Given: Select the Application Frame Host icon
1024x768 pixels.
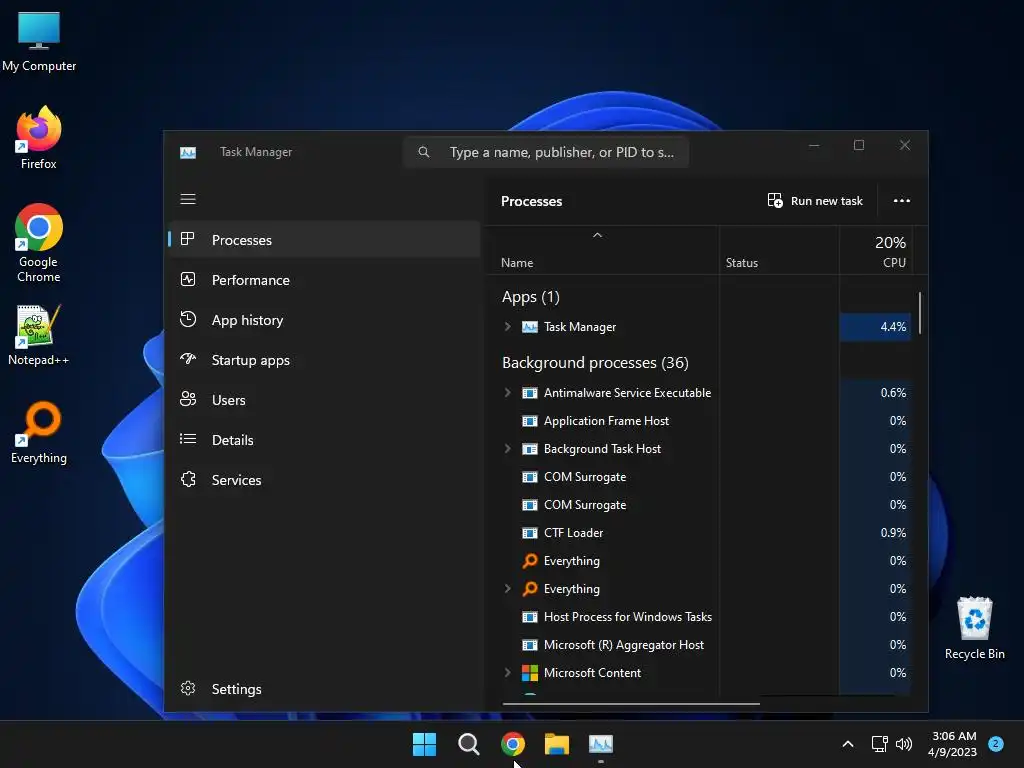Looking at the screenshot, I should 530,421.
